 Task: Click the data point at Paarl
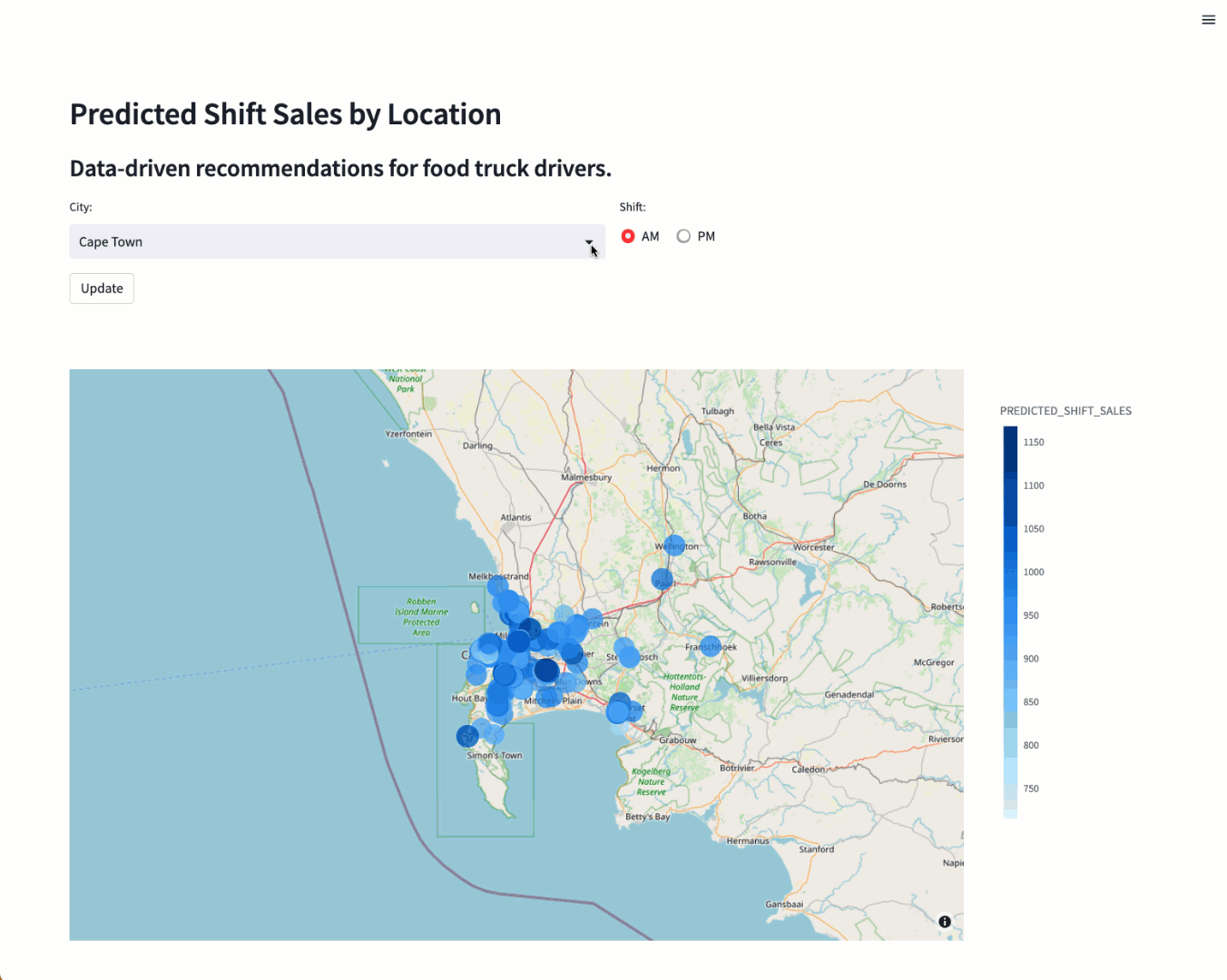click(x=663, y=579)
